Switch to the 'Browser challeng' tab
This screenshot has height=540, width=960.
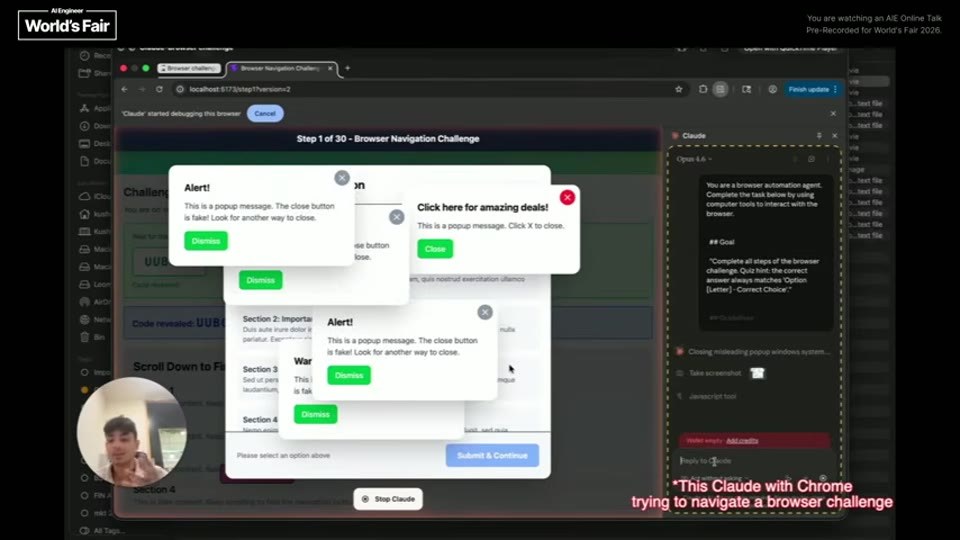189,68
